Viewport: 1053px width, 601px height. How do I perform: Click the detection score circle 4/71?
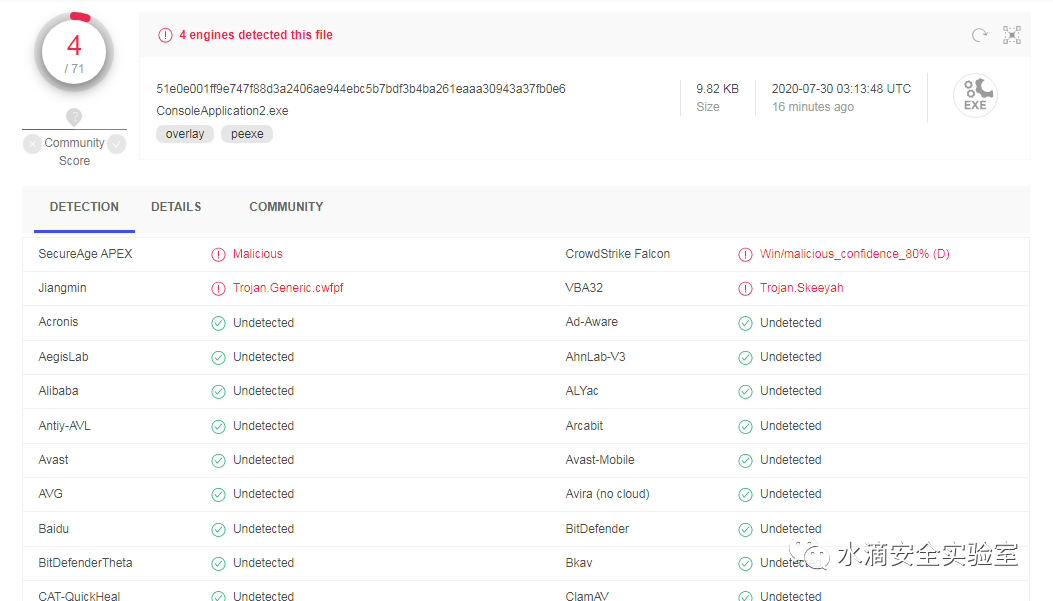click(74, 52)
